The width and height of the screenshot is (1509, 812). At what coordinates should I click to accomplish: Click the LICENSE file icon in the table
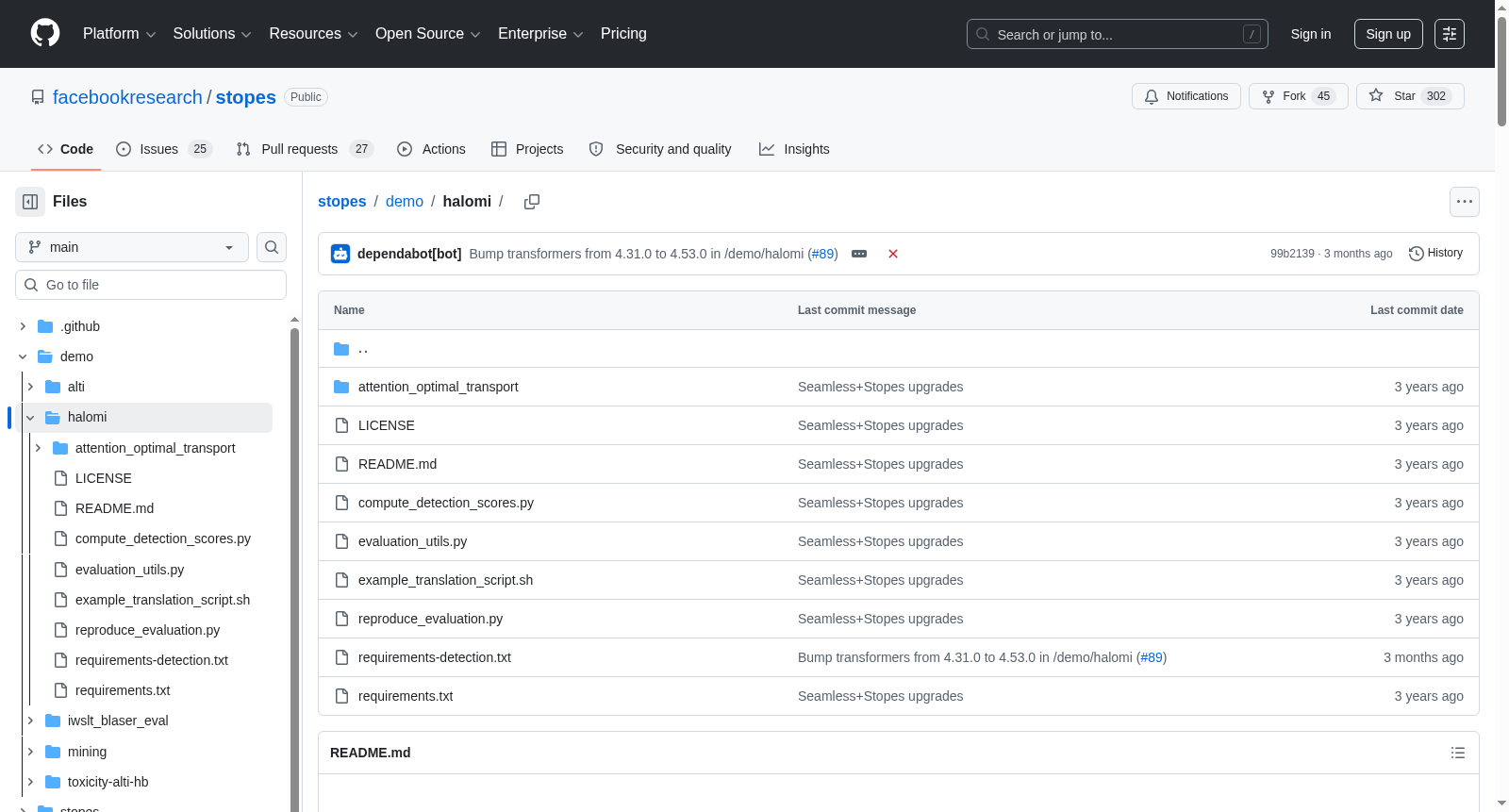tap(341, 425)
